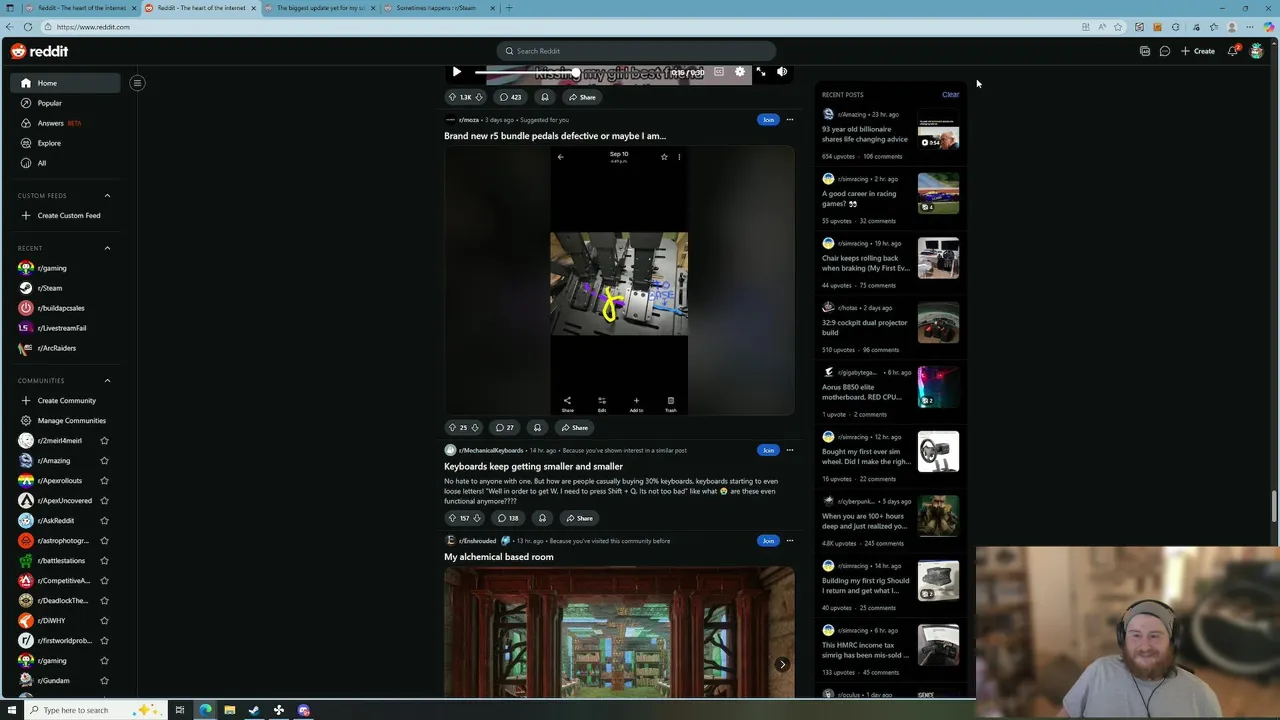The width and height of the screenshot is (1280, 720).
Task: Open the notifications bell
Action: point(1233,51)
